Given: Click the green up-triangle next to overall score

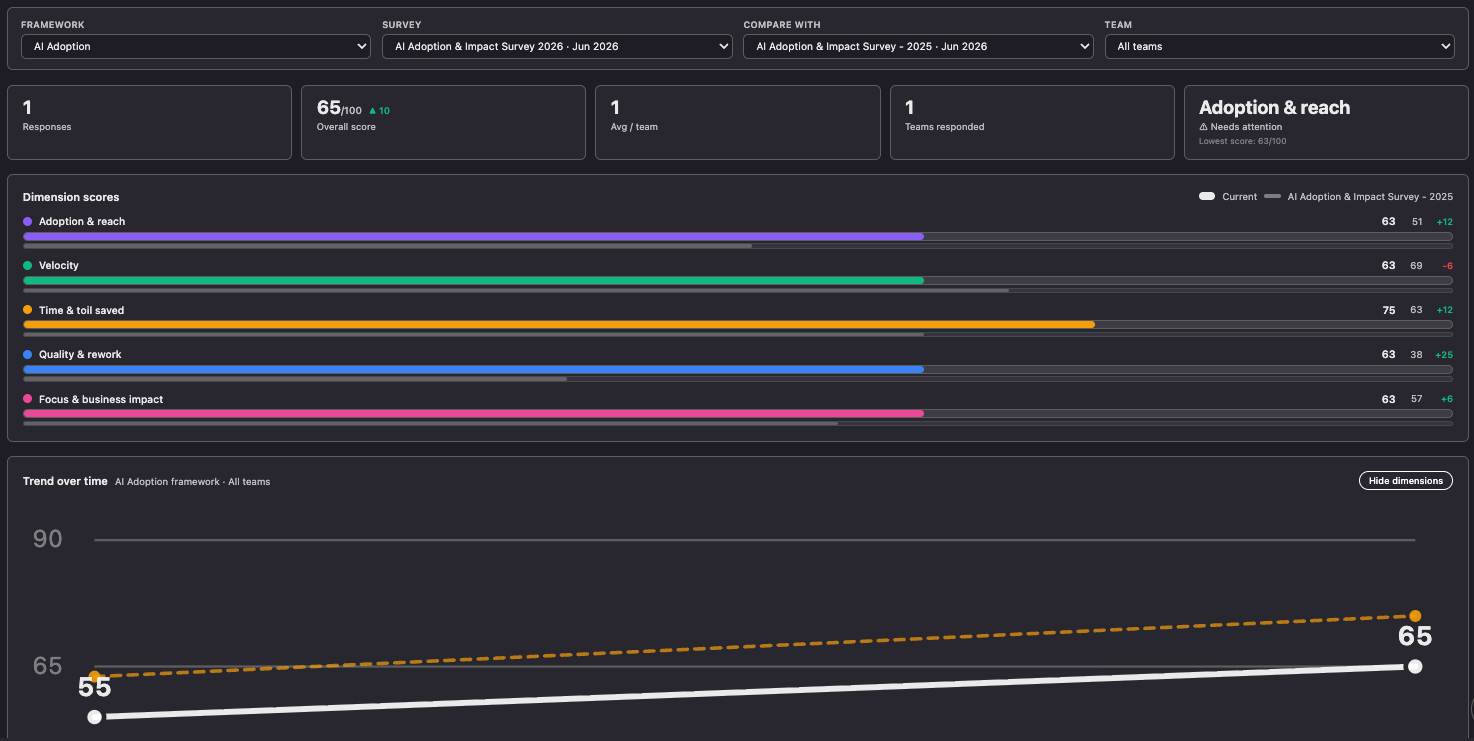Looking at the screenshot, I should [373, 111].
